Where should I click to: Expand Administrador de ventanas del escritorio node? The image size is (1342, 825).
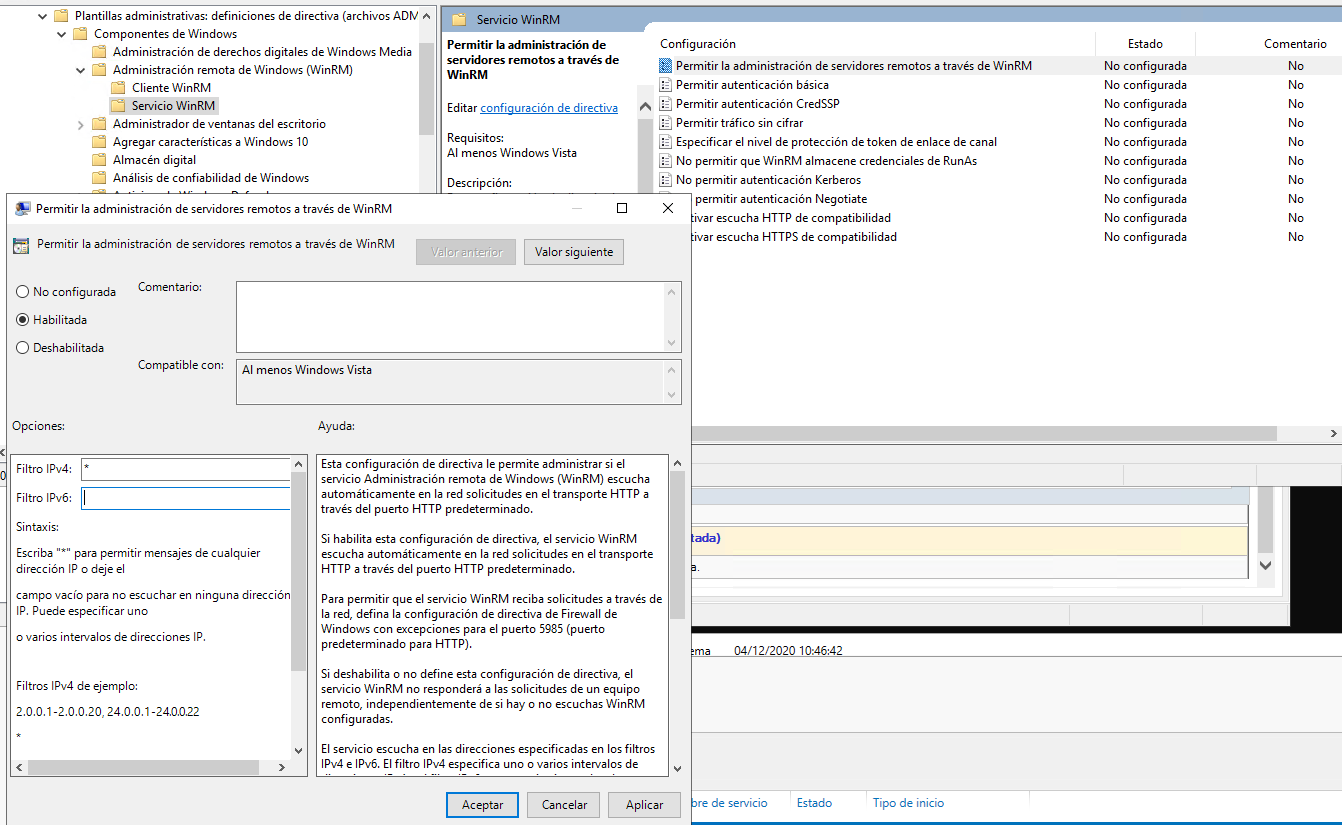tap(81, 124)
